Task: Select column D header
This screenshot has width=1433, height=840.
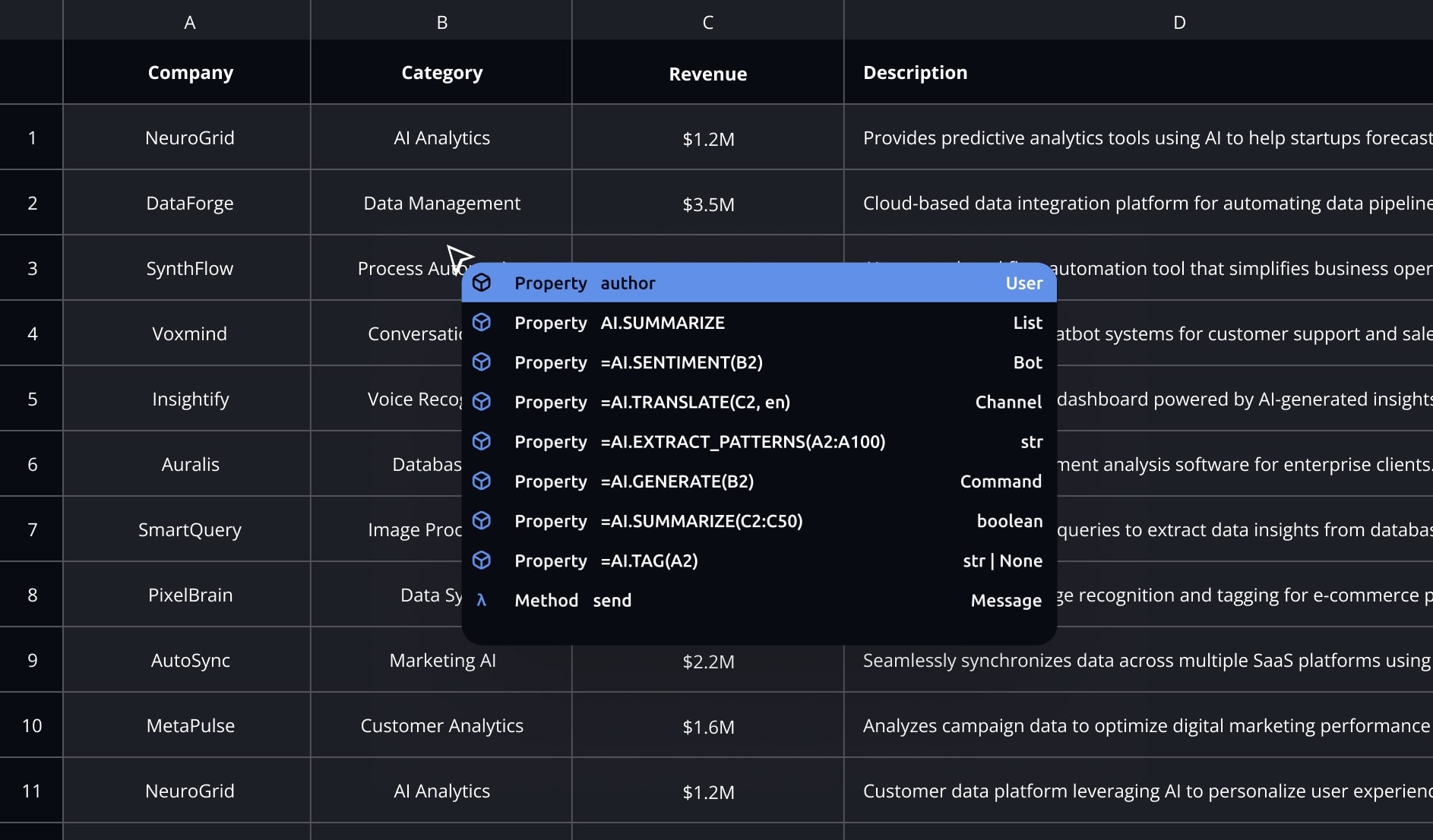Action: (1139, 21)
